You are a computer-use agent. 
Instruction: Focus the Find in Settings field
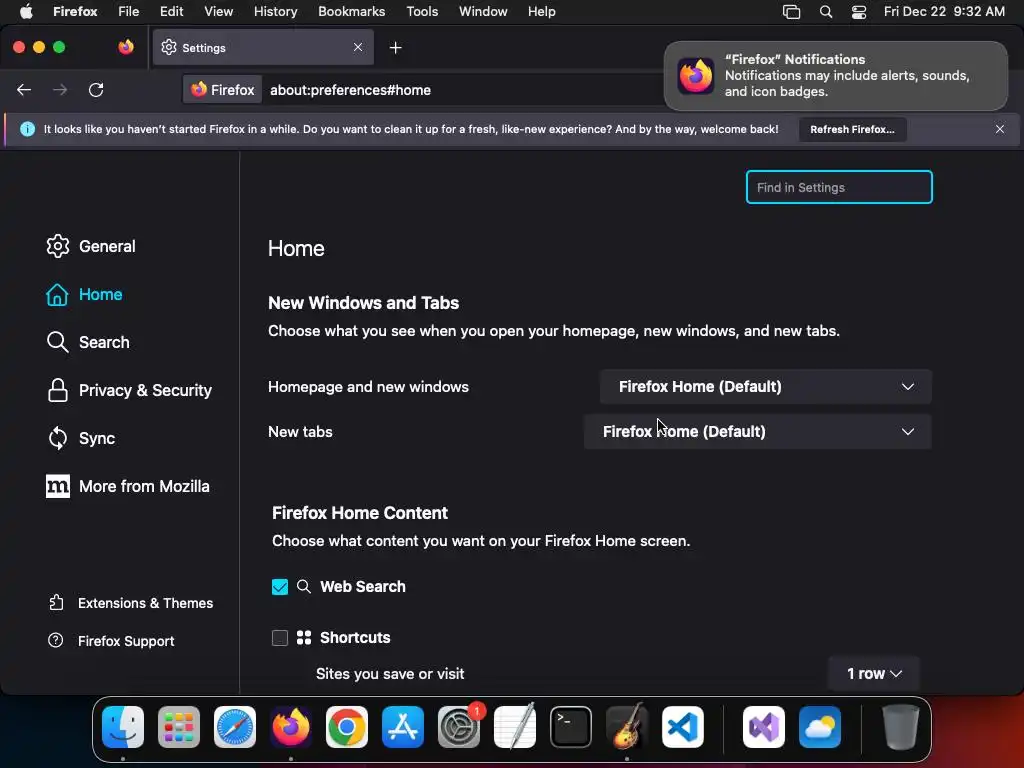click(839, 187)
